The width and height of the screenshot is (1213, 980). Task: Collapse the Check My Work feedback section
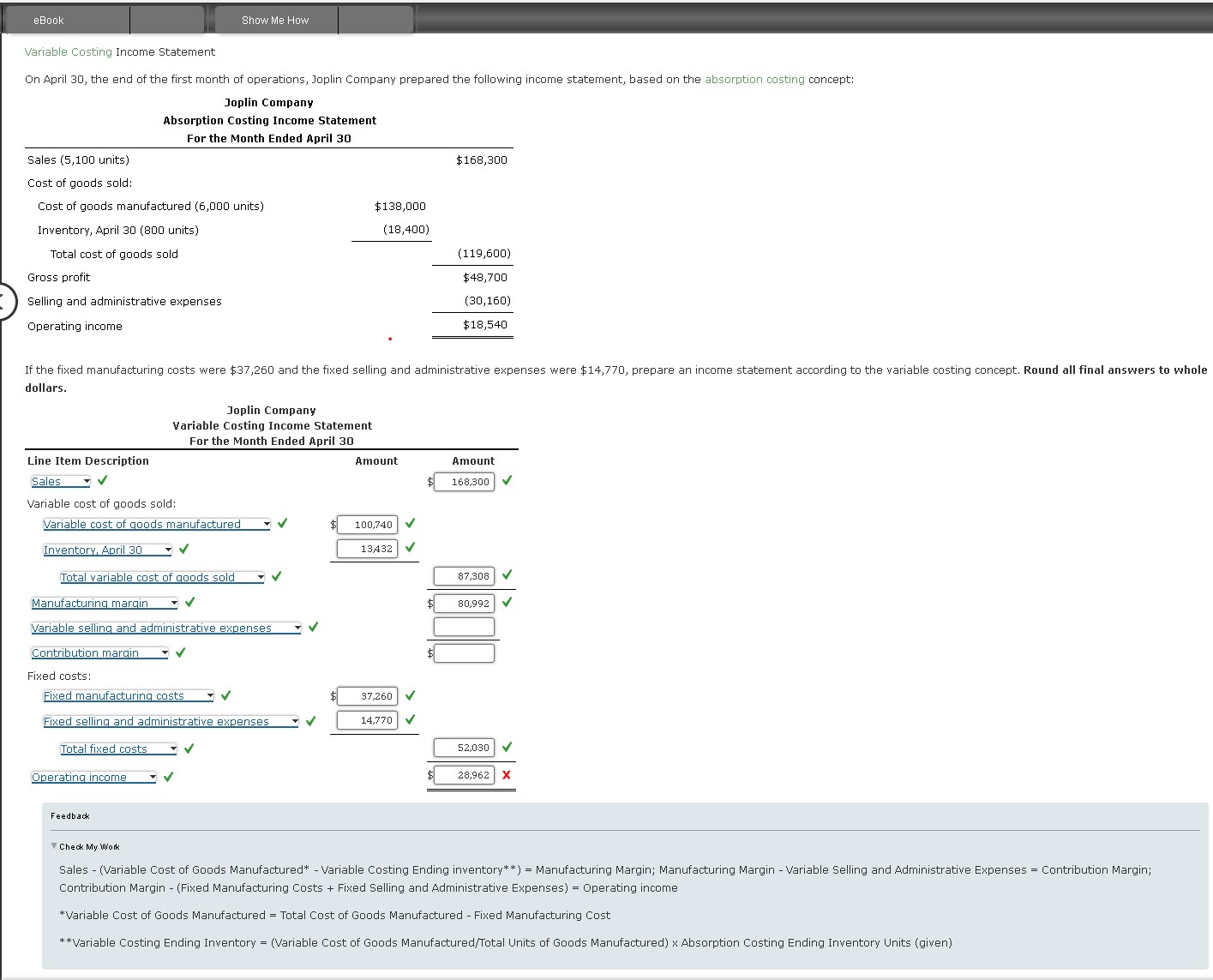click(53, 846)
